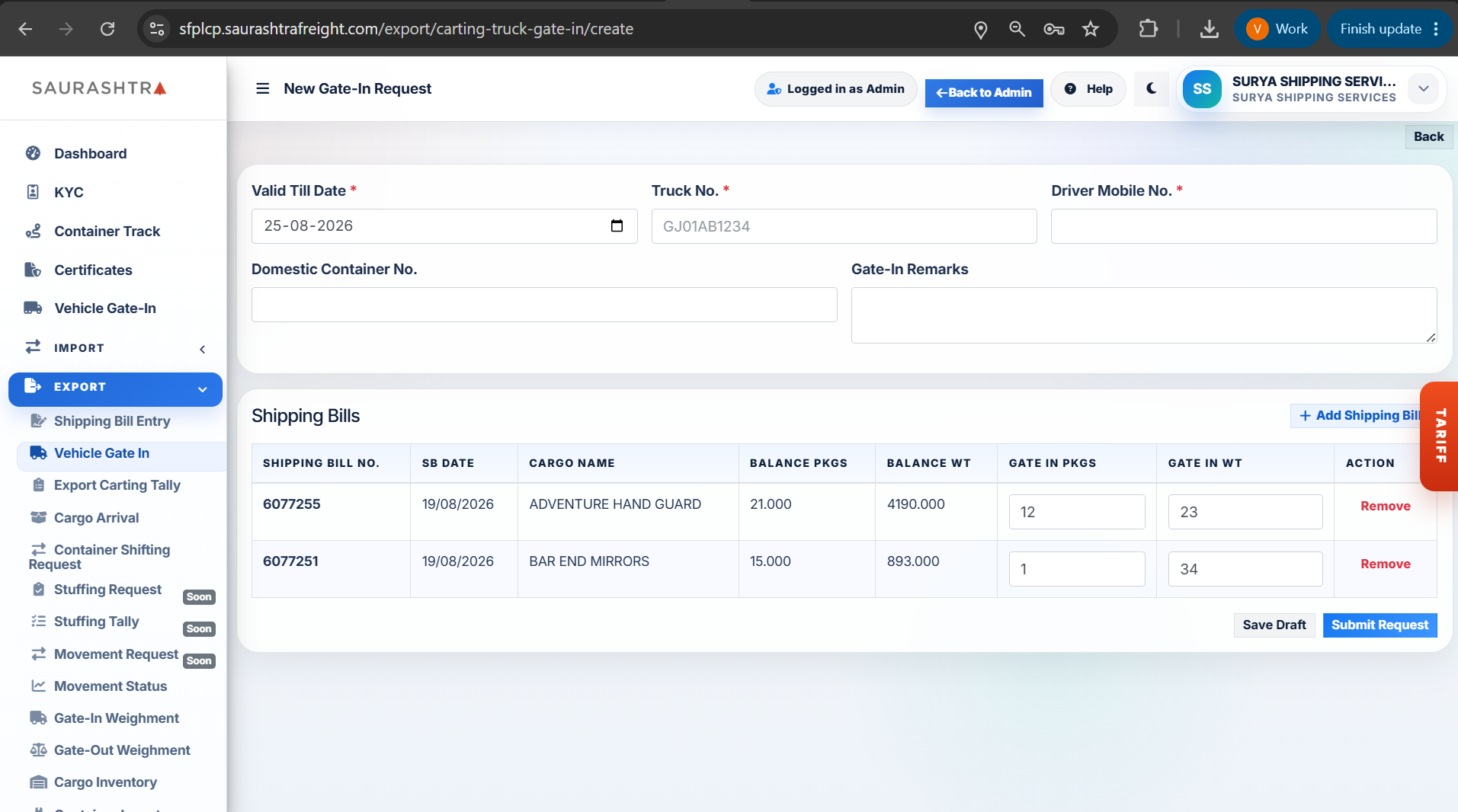Expand the IMPORT menu section
This screenshot has height=812, width=1458.
[114, 348]
